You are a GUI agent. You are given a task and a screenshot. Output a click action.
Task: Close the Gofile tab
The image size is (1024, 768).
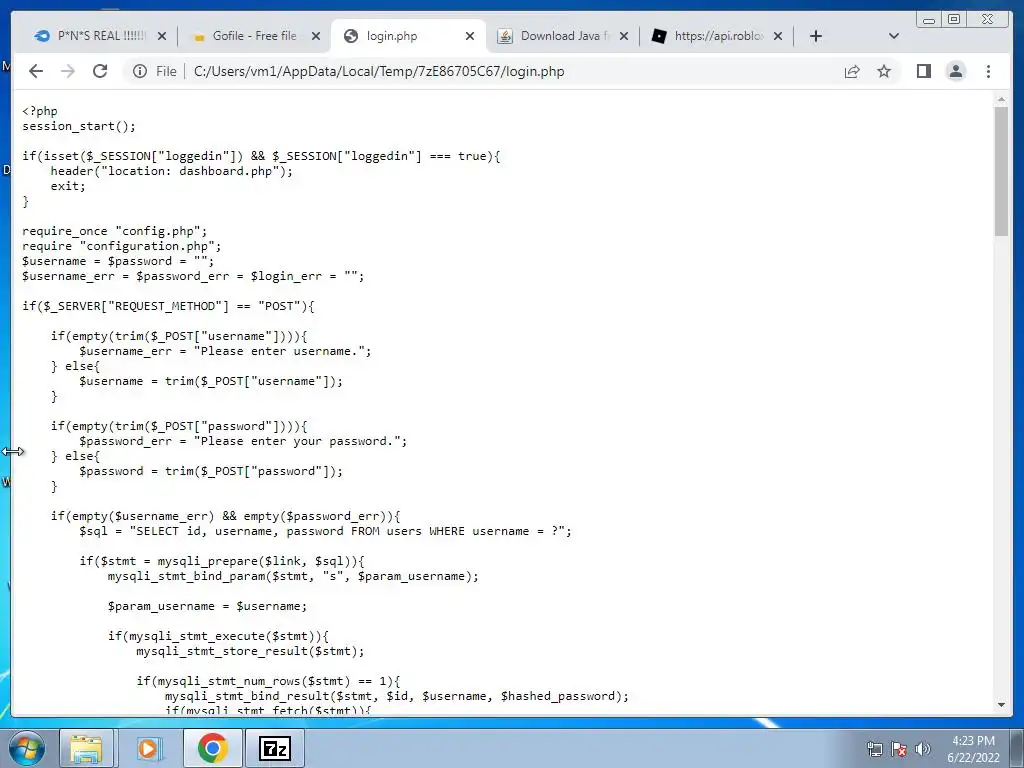click(316, 36)
